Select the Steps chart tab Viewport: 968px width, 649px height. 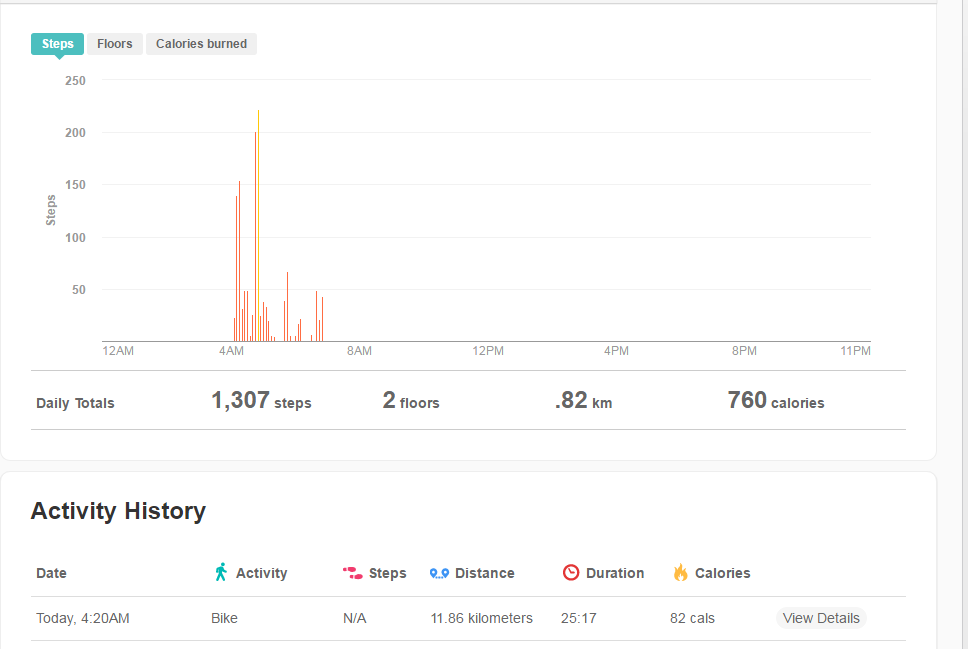(57, 44)
